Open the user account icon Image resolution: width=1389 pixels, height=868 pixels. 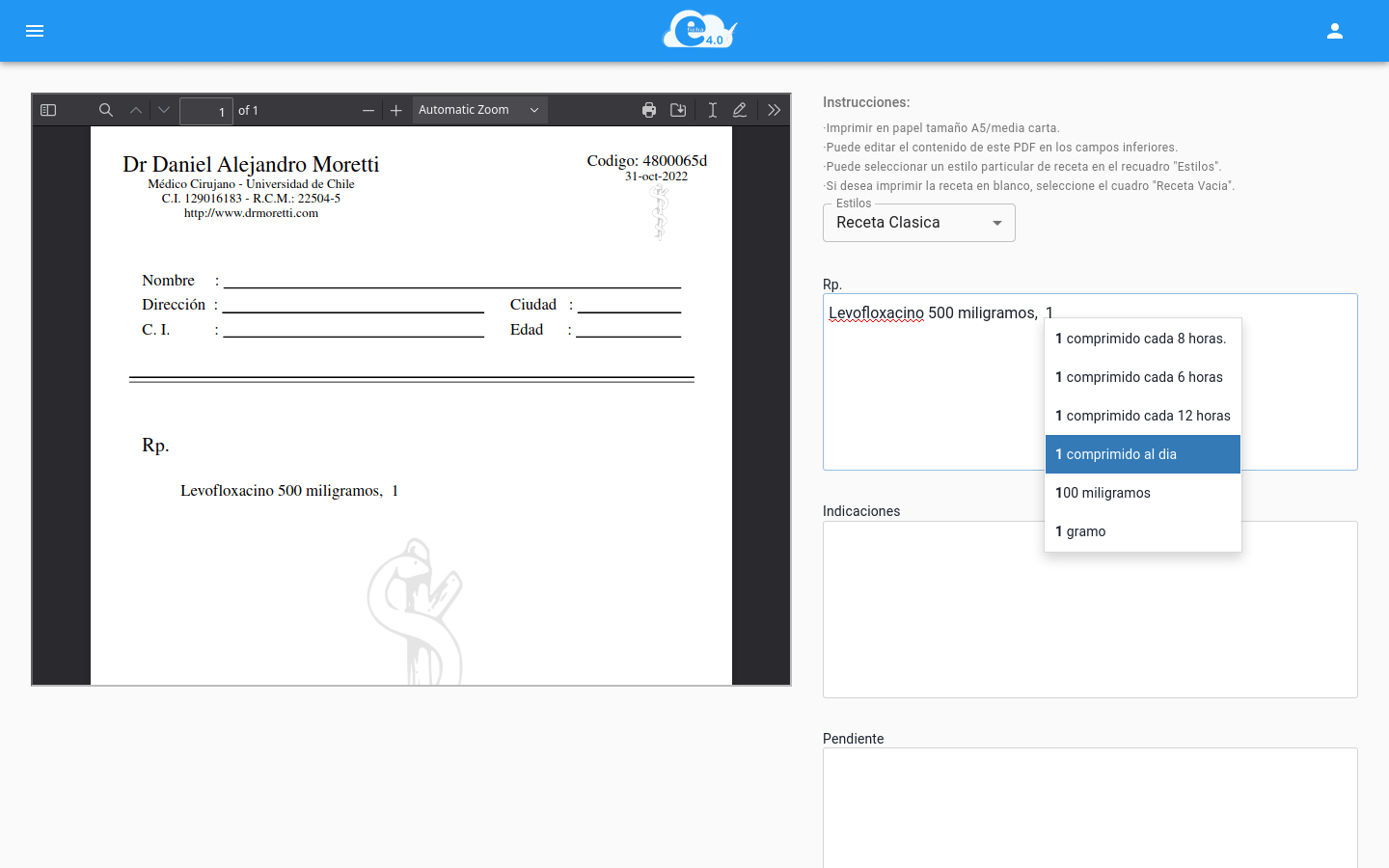[1335, 31]
